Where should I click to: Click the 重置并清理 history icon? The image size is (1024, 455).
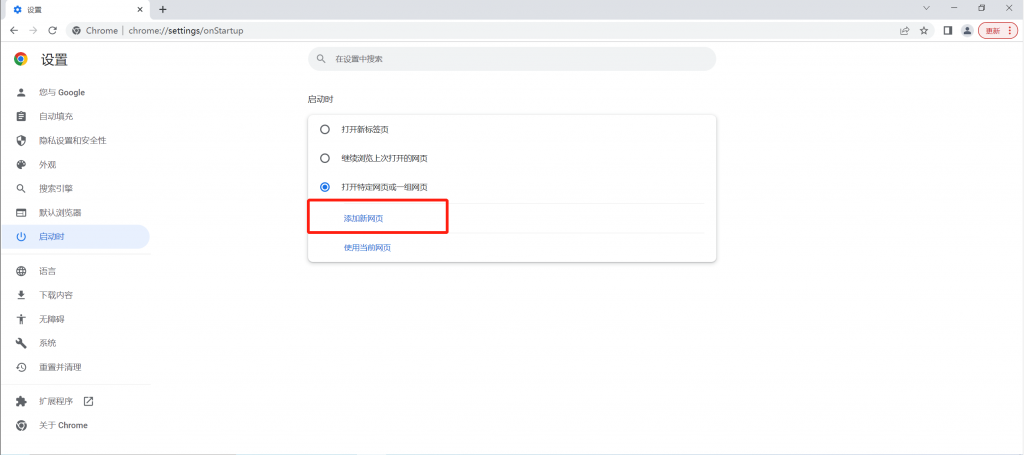21,368
